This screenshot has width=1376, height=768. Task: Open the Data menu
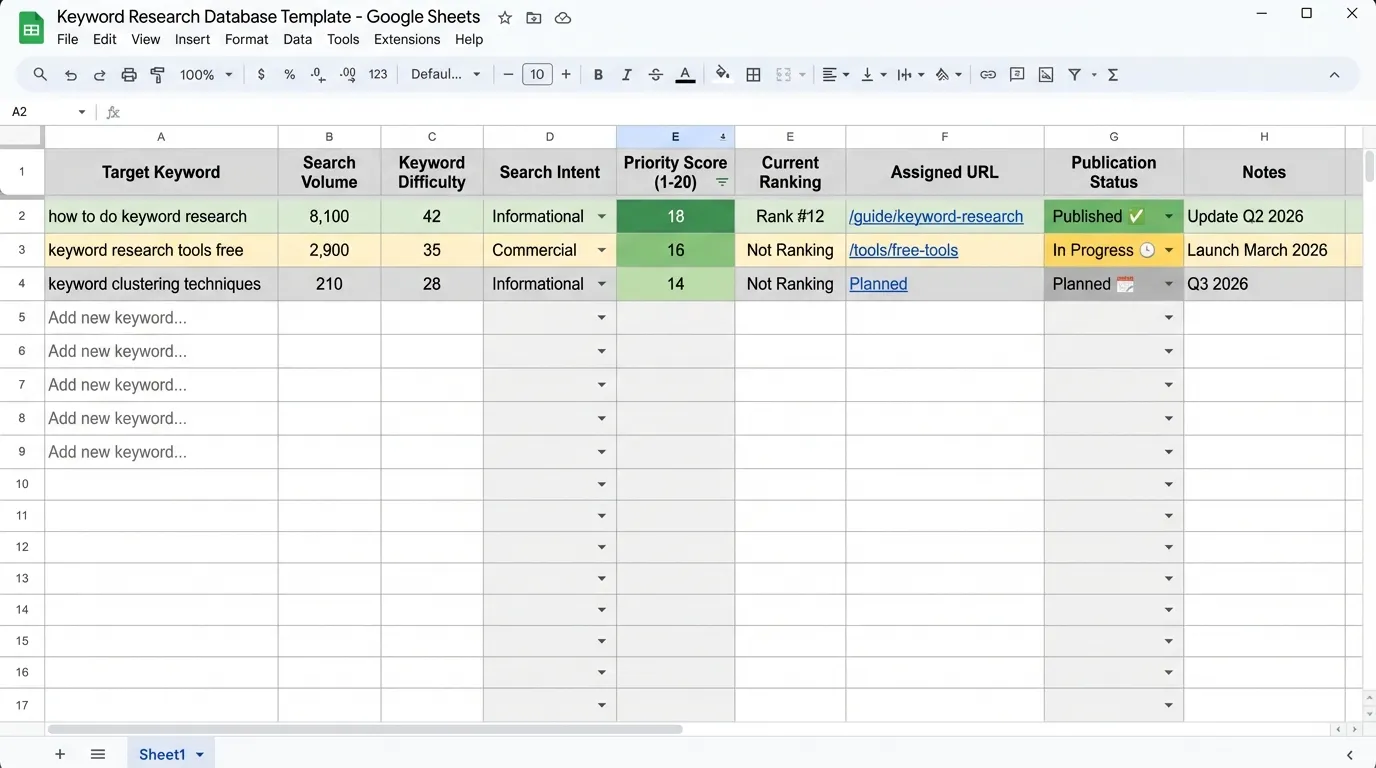click(x=297, y=39)
